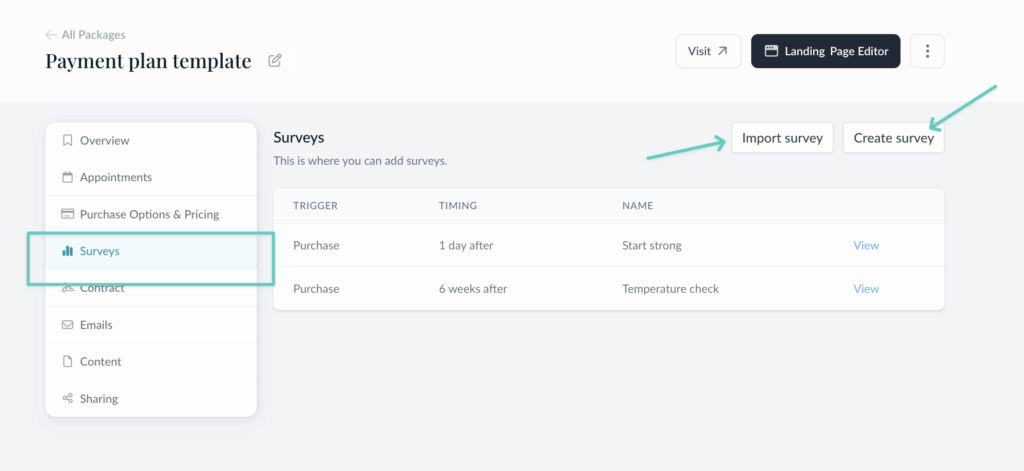1024x471 pixels.
Task: Open the Landing Page Editor
Action: [826, 51]
